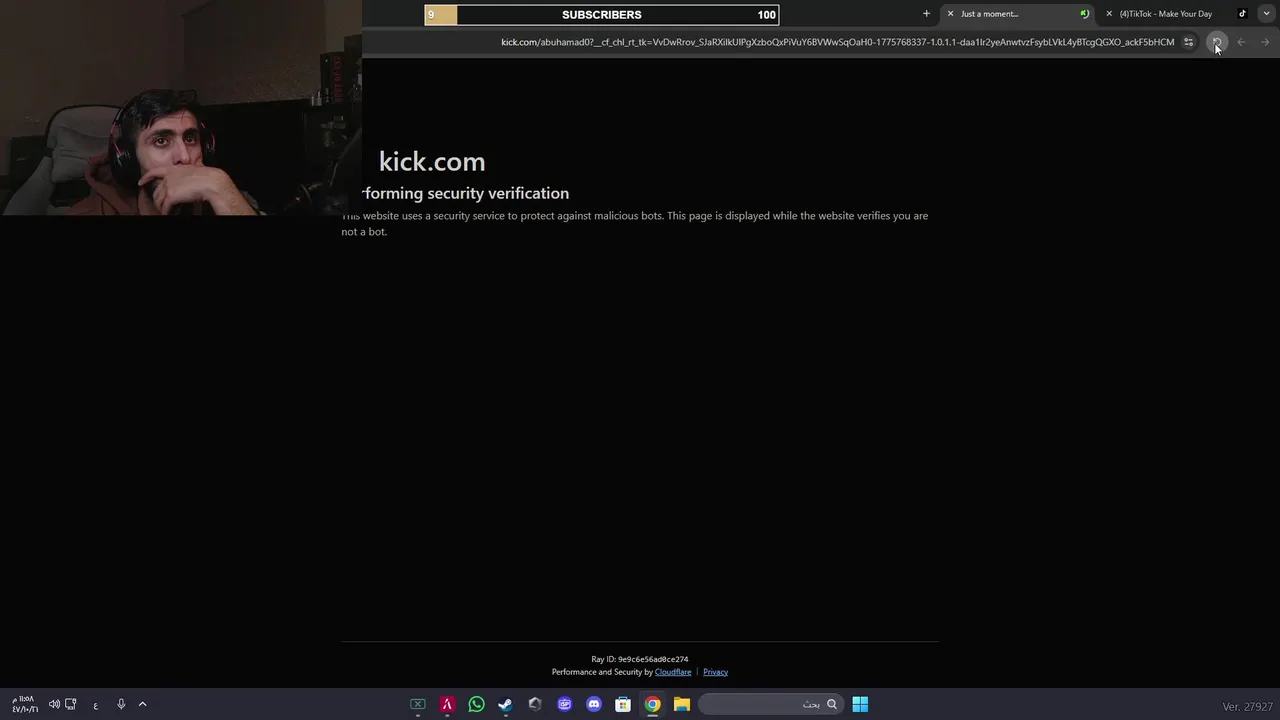Open the green X icon on taskbar
The image size is (1280, 720).
tap(418, 704)
